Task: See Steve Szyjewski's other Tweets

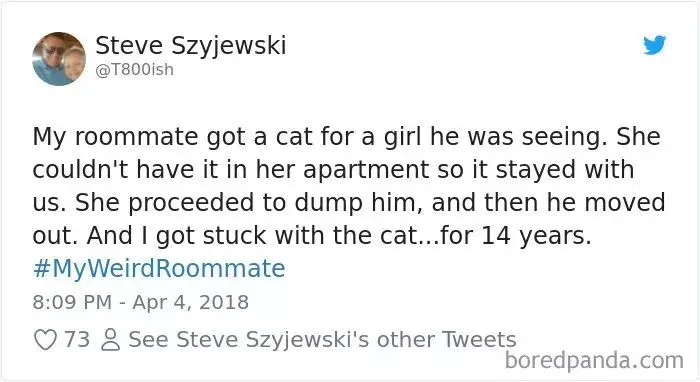Action: point(322,340)
